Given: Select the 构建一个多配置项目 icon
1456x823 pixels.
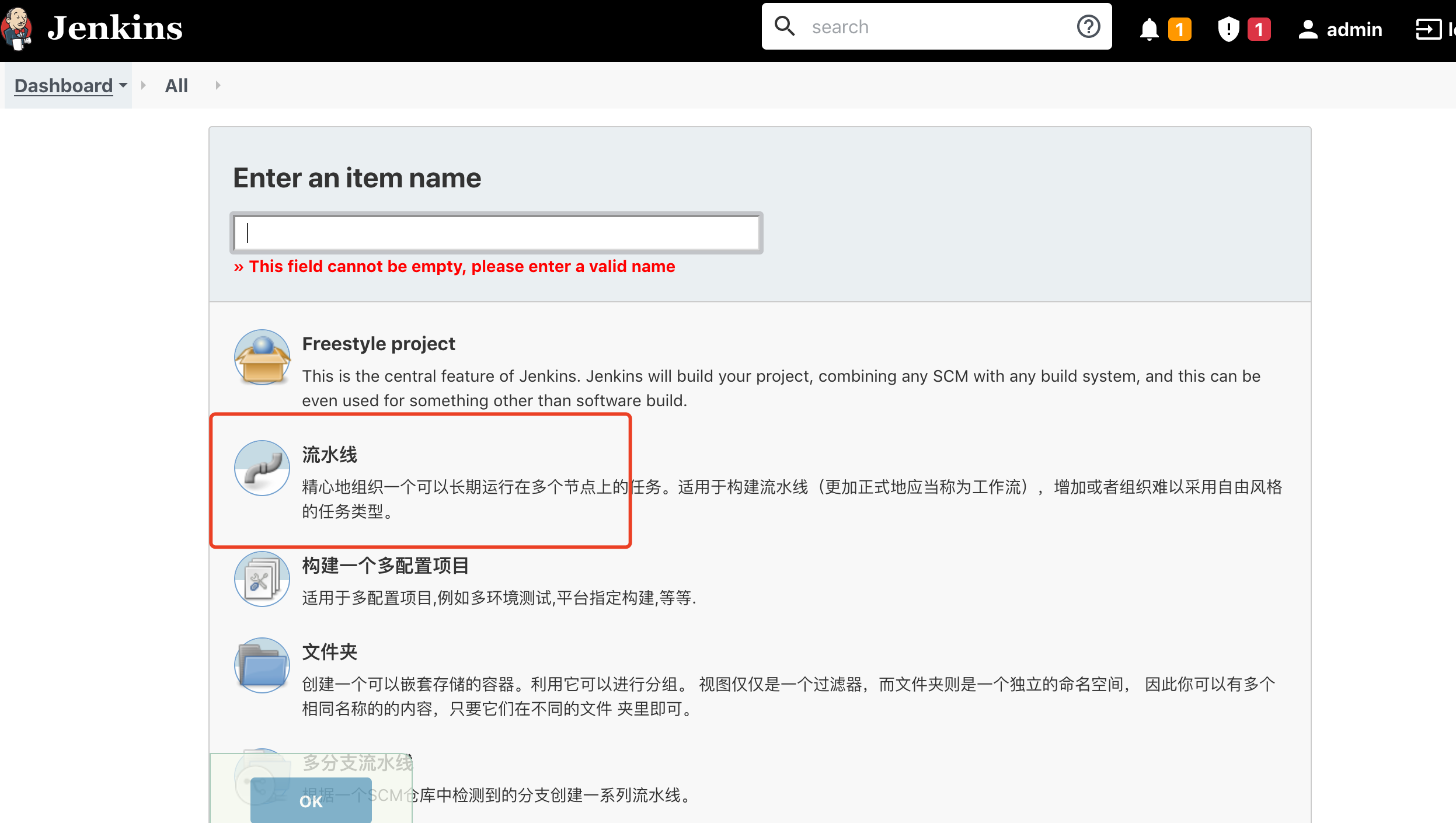Looking at the screenshot, I should pos(262,579).
